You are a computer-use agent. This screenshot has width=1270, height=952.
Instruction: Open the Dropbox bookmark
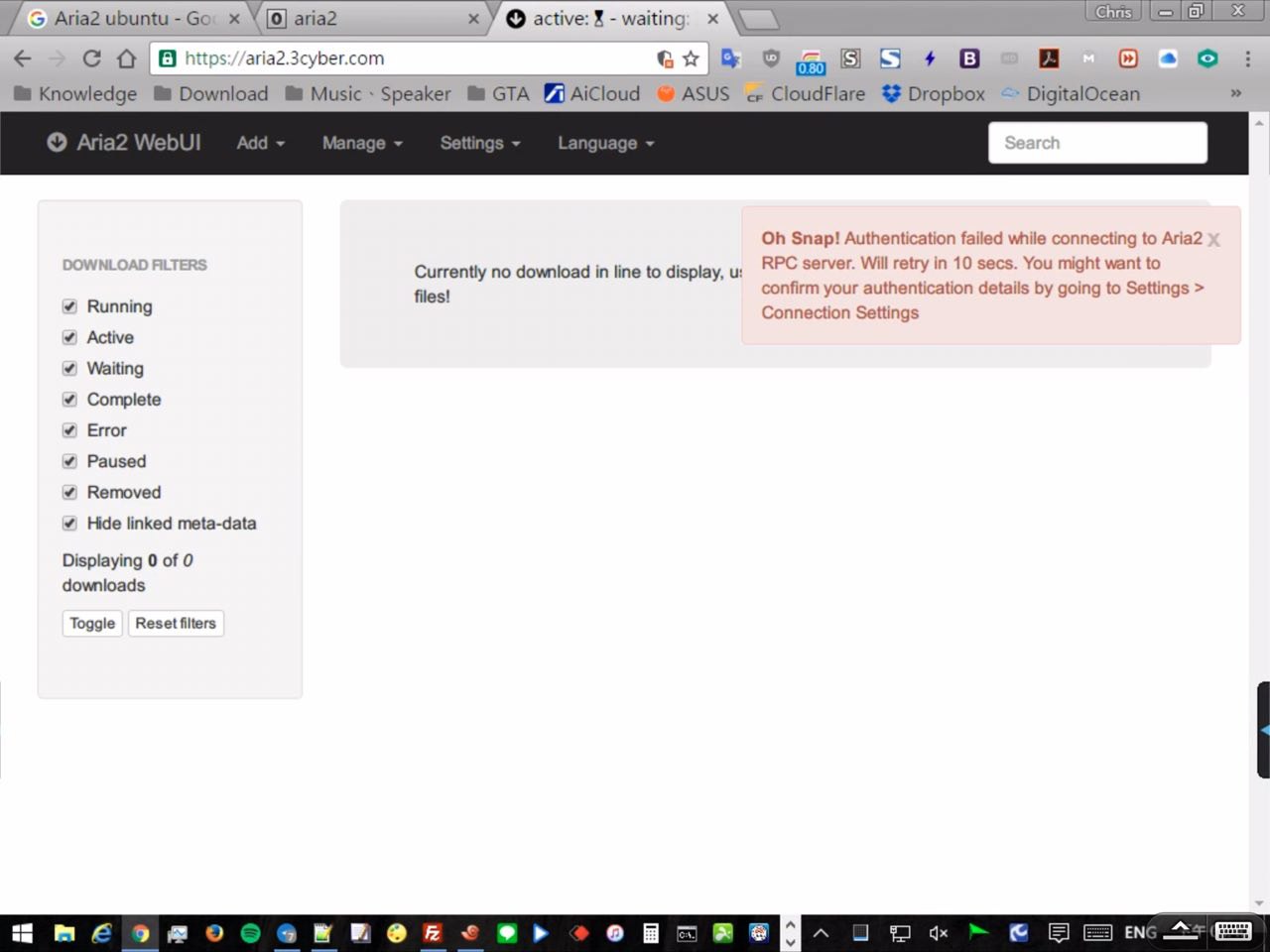pyautogui.click(x=933, y=94)
